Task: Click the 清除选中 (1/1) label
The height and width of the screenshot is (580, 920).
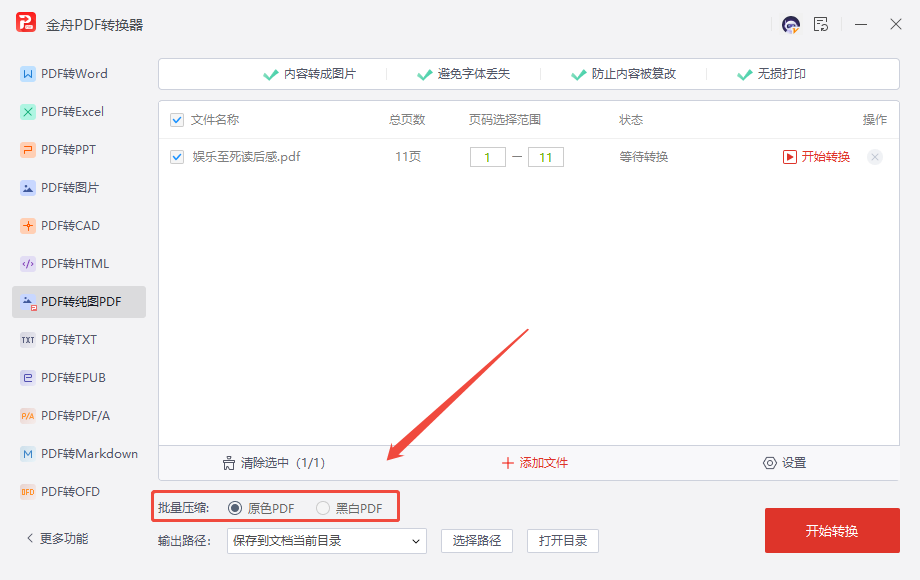Action: pyautogui.click(x=283, y=463)
